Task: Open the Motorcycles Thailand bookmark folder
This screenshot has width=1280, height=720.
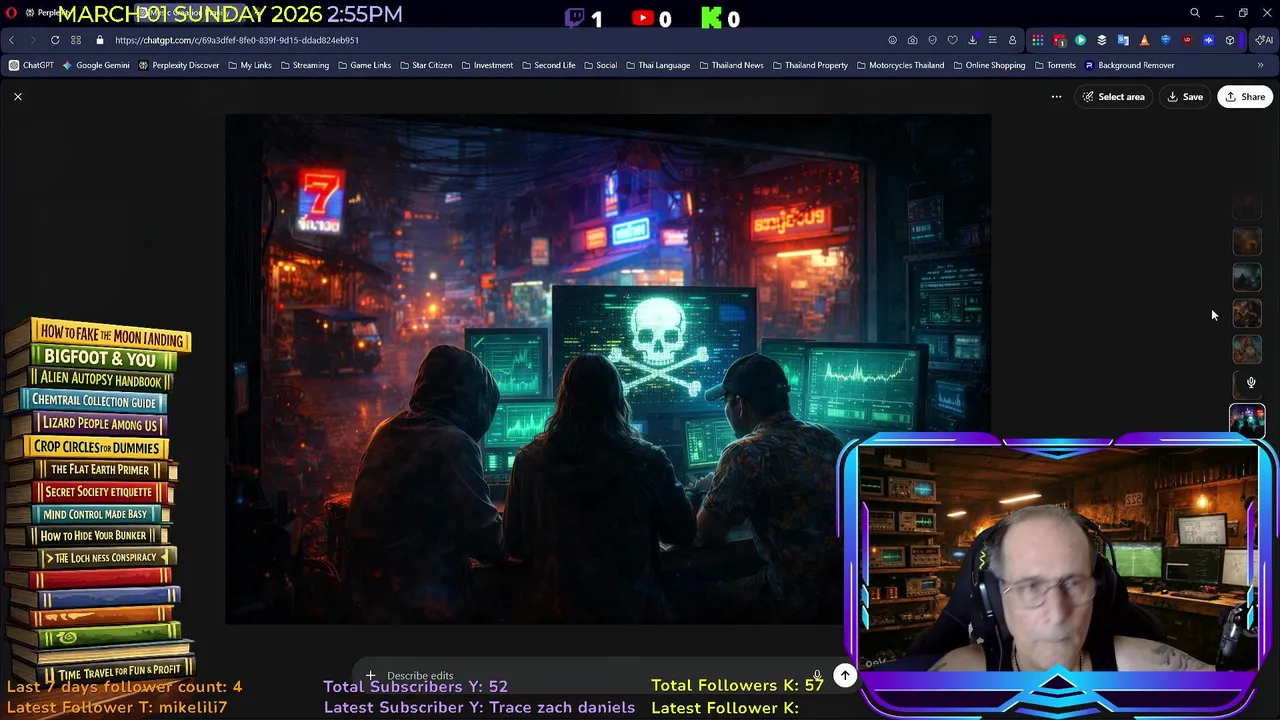Action: (900, 65)
